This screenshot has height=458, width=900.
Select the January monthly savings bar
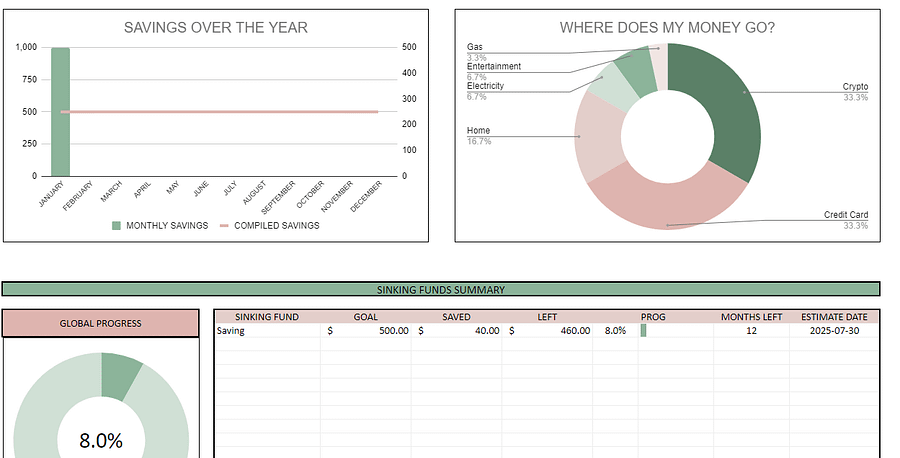pos(60,112)
